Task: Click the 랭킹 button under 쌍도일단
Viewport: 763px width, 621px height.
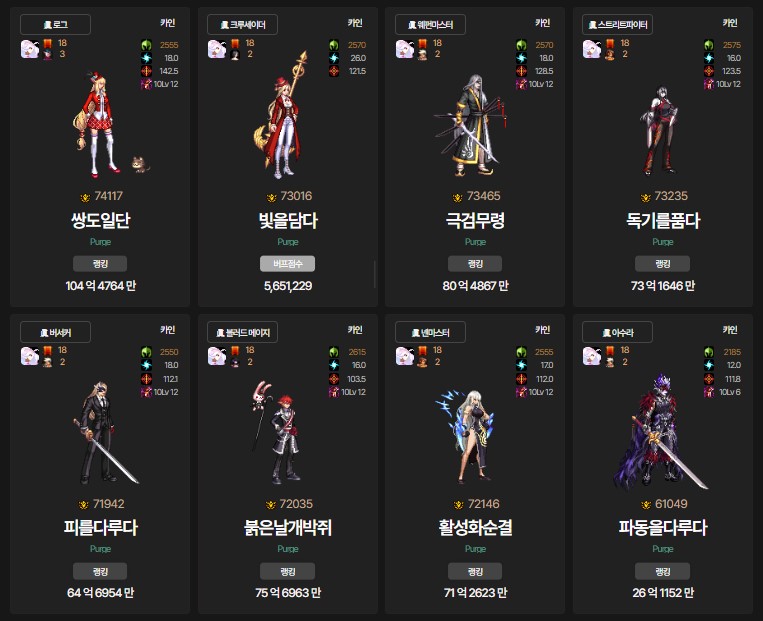Action: (x=100, y=264)
